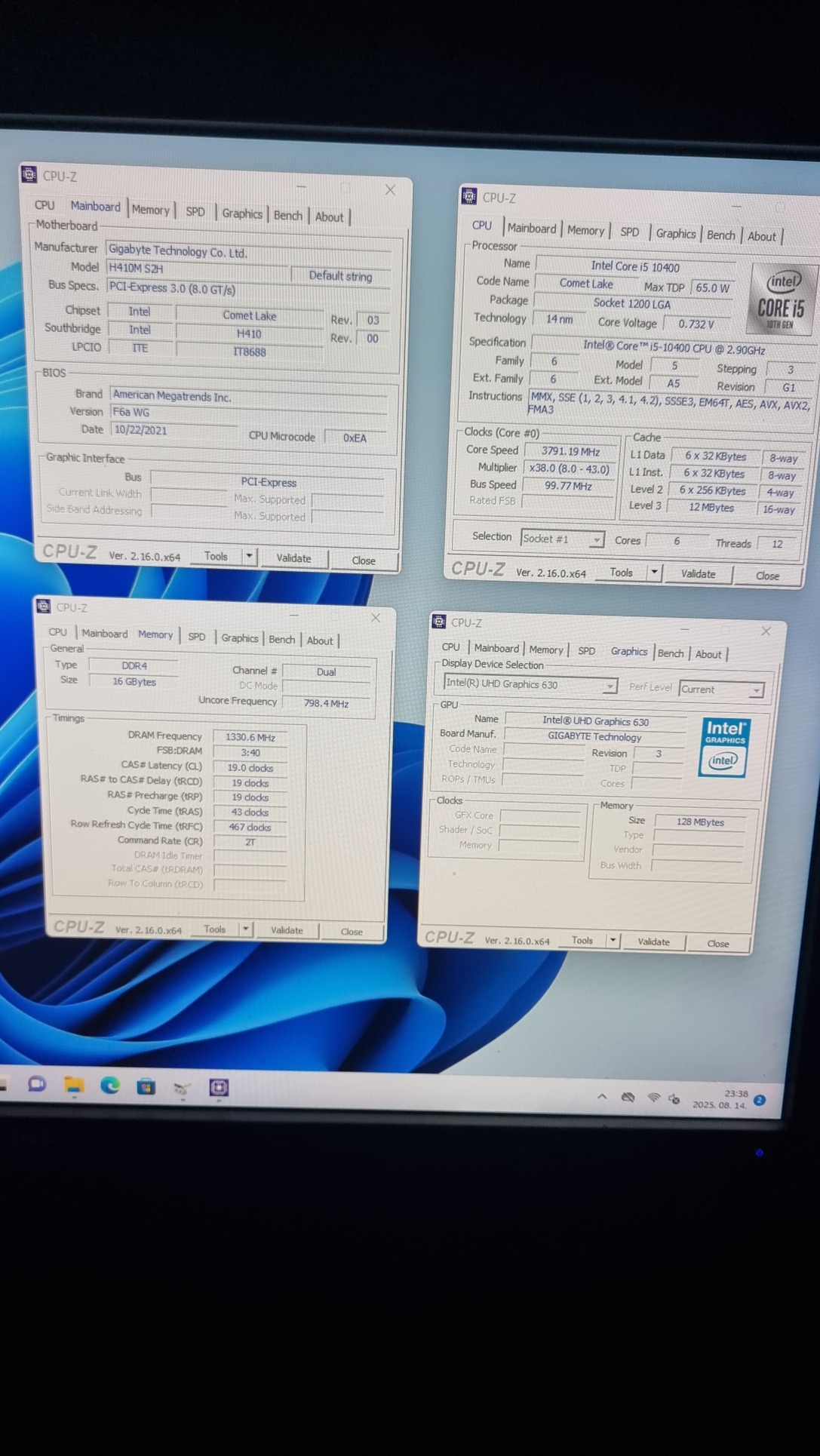Screen dimensions: 820x1456
Task: Click Tools button in Processor window
Action: [x=621, y=573]
